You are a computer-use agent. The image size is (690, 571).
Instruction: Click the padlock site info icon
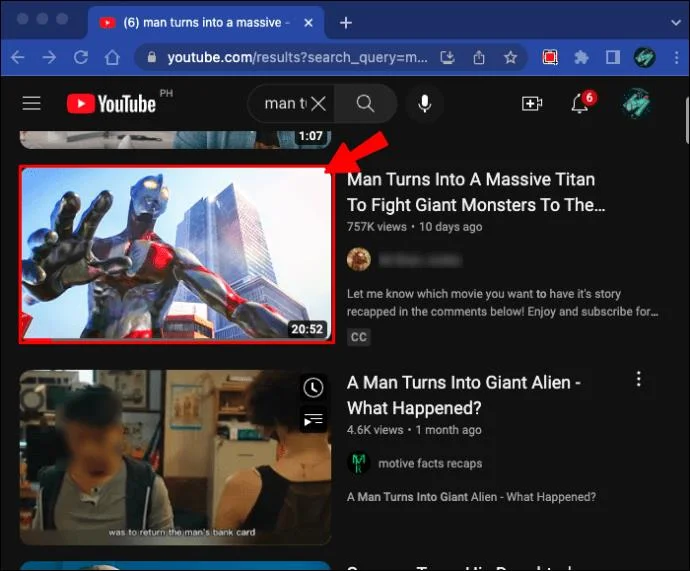point(151,57)
